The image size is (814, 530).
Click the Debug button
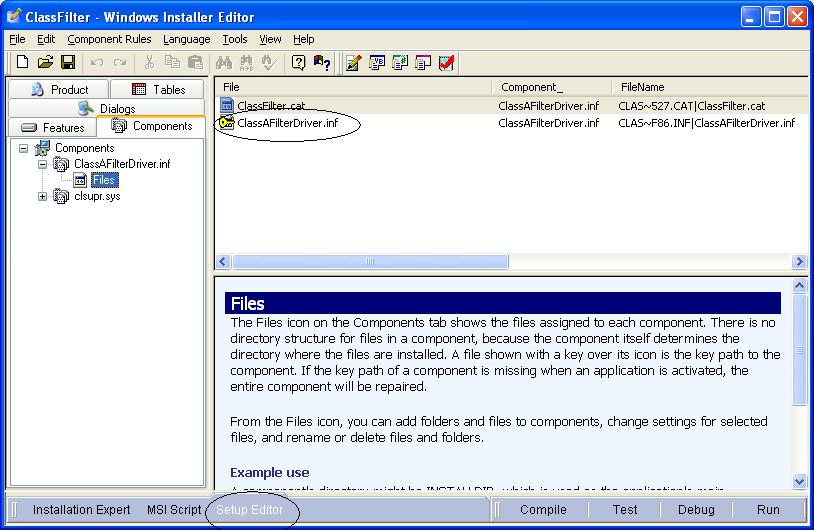coord(696,510)
